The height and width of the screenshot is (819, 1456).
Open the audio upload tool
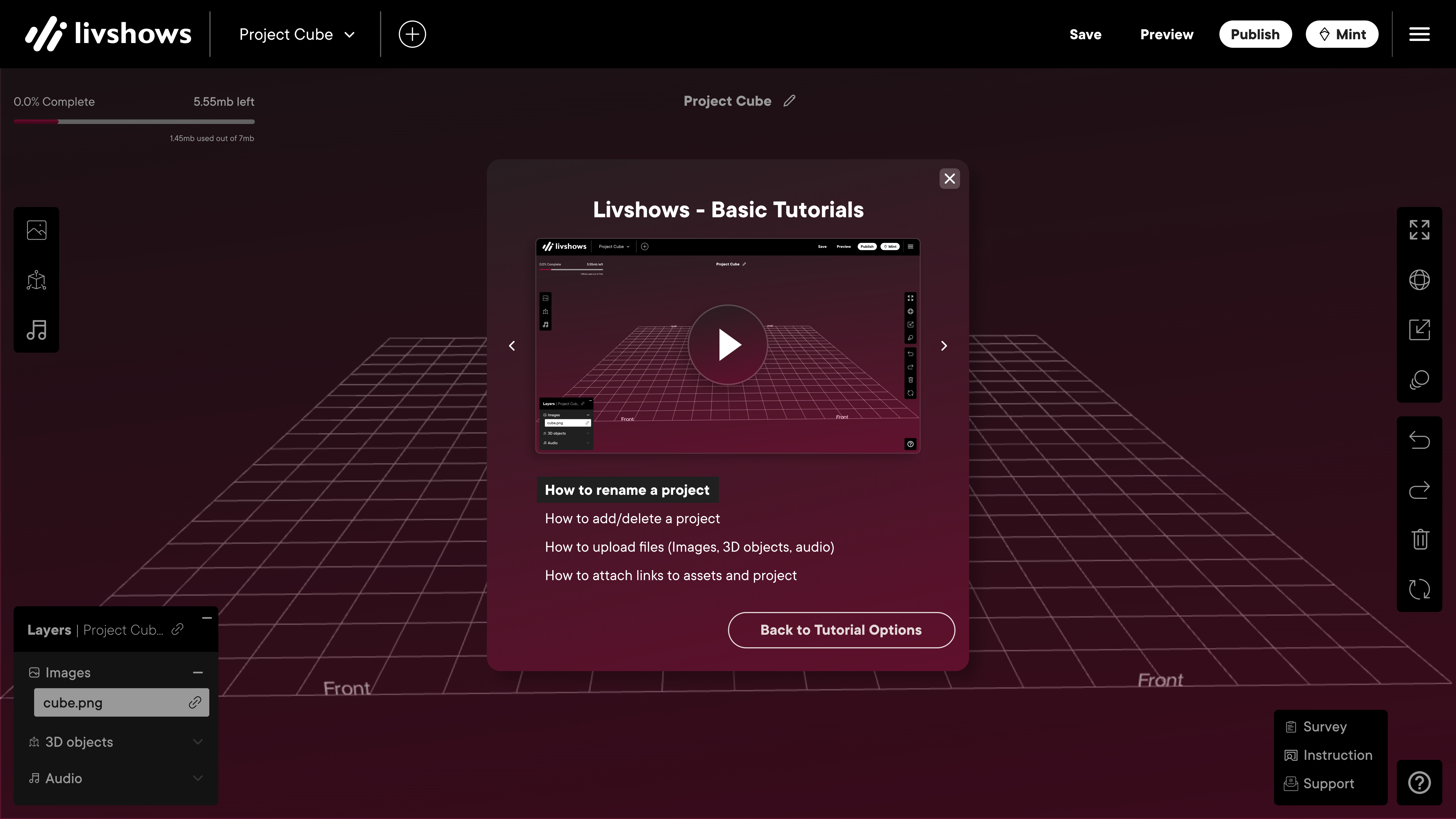click(x=37, y=330)
